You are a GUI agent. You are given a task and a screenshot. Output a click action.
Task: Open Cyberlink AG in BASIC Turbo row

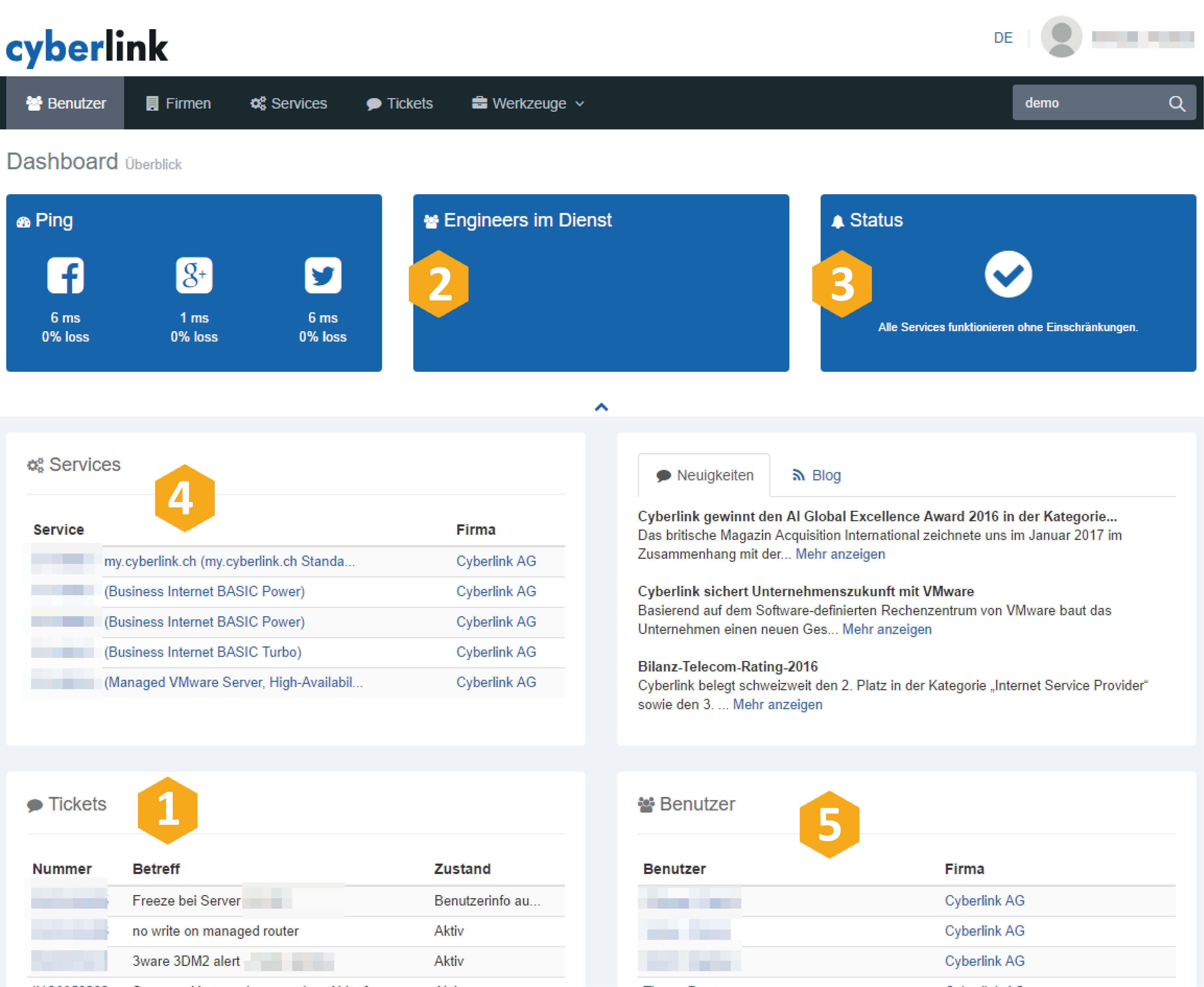coord(496,652)
